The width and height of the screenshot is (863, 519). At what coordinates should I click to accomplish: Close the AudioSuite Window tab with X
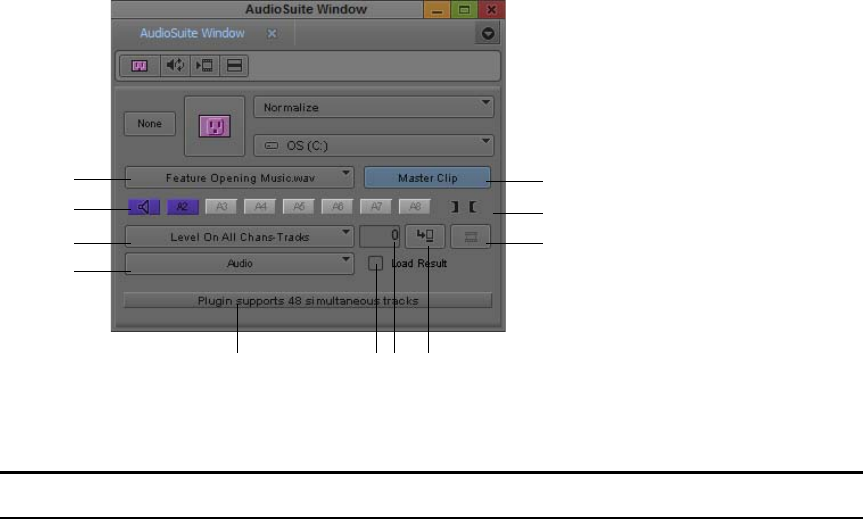pyautogui.click(x=271, y=33)
